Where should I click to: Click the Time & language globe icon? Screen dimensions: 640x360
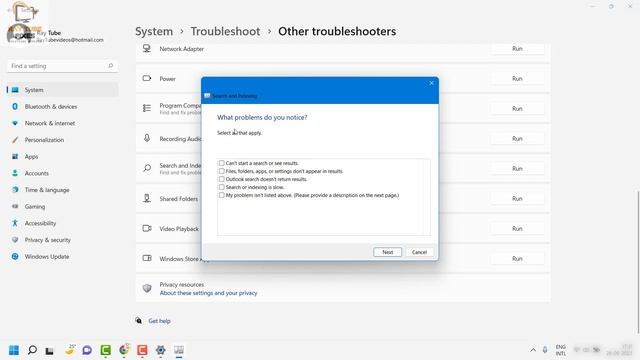click(x=15, y=190)
